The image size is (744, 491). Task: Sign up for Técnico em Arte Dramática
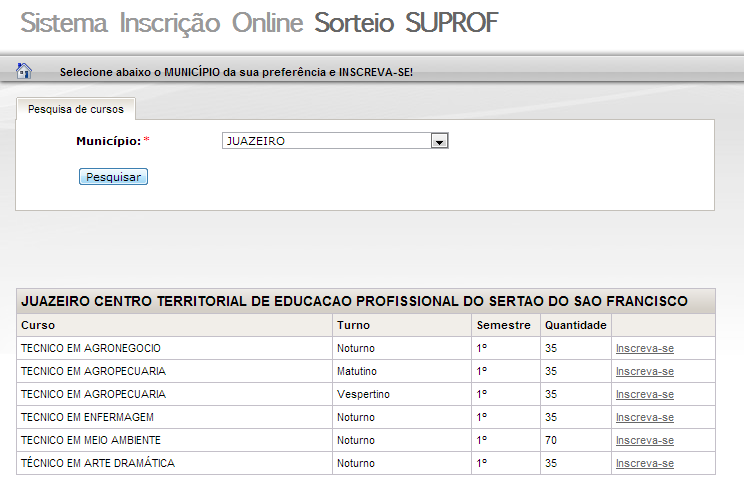(x=644, y=463)
